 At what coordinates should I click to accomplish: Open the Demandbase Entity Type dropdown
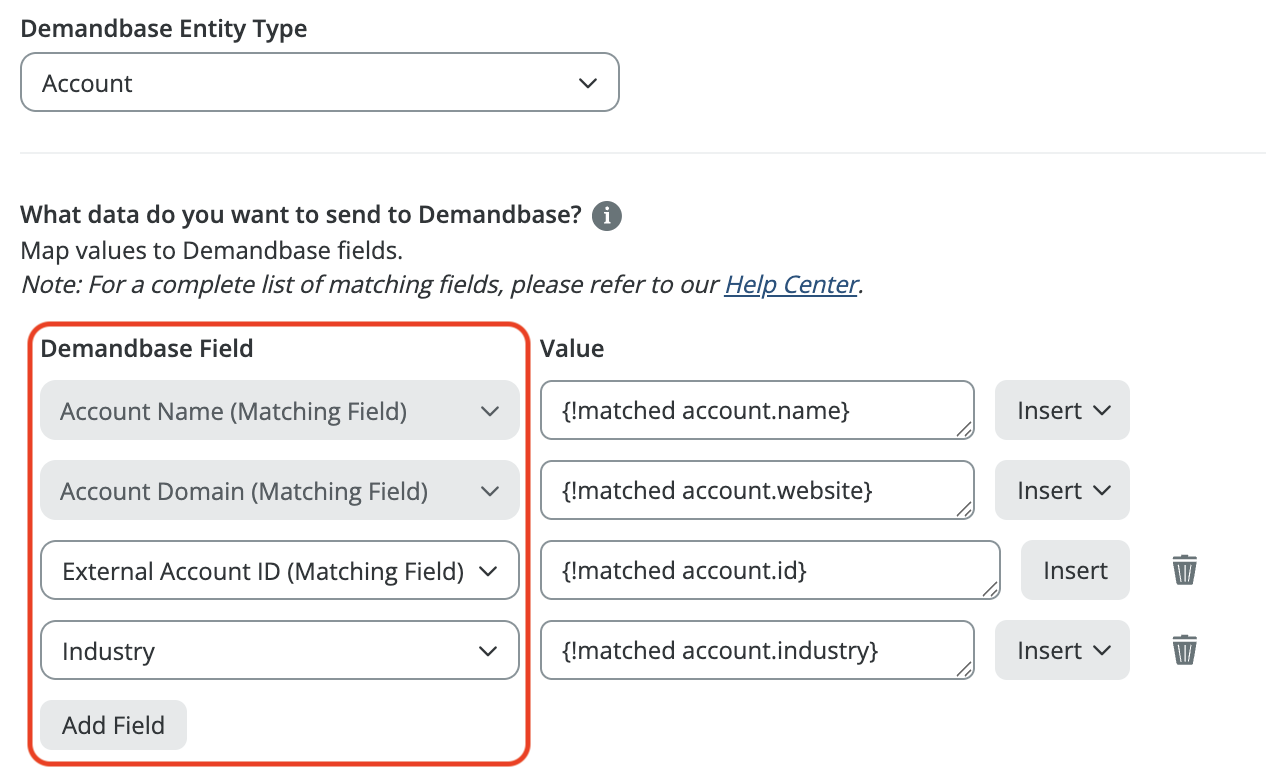coord(319,83)
